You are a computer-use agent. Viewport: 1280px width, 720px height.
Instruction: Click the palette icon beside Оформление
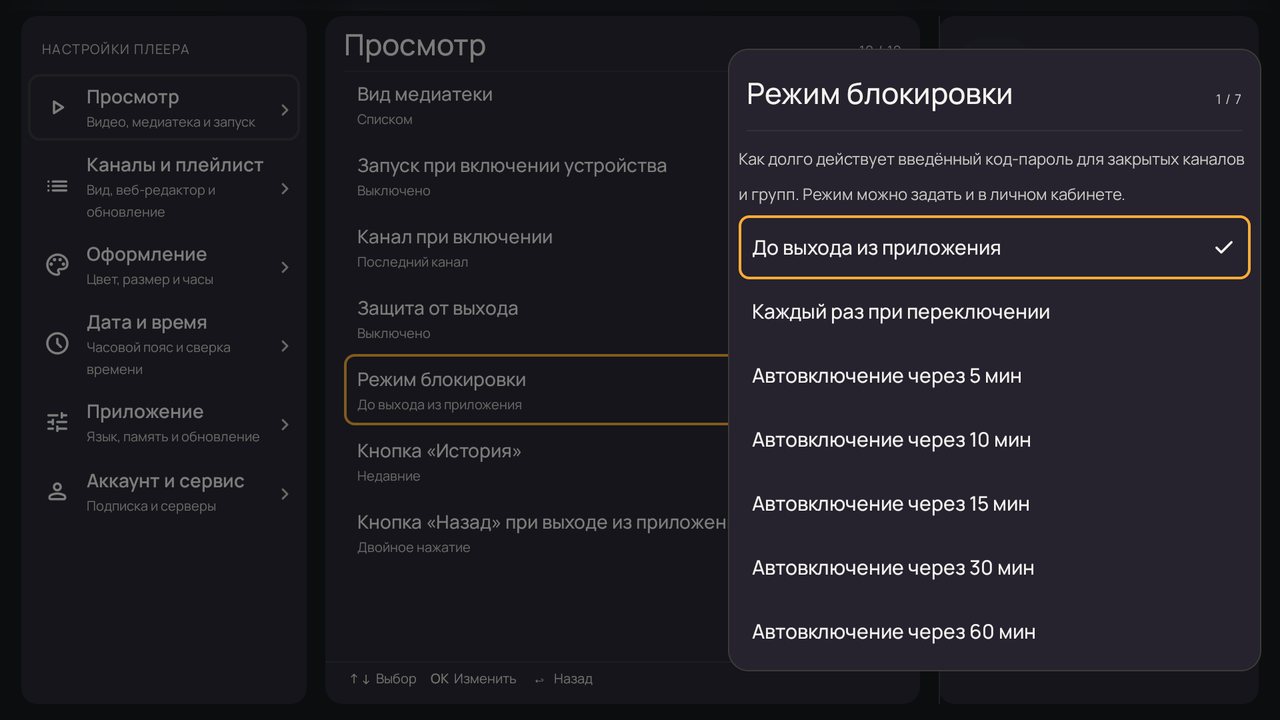(58, 265)
